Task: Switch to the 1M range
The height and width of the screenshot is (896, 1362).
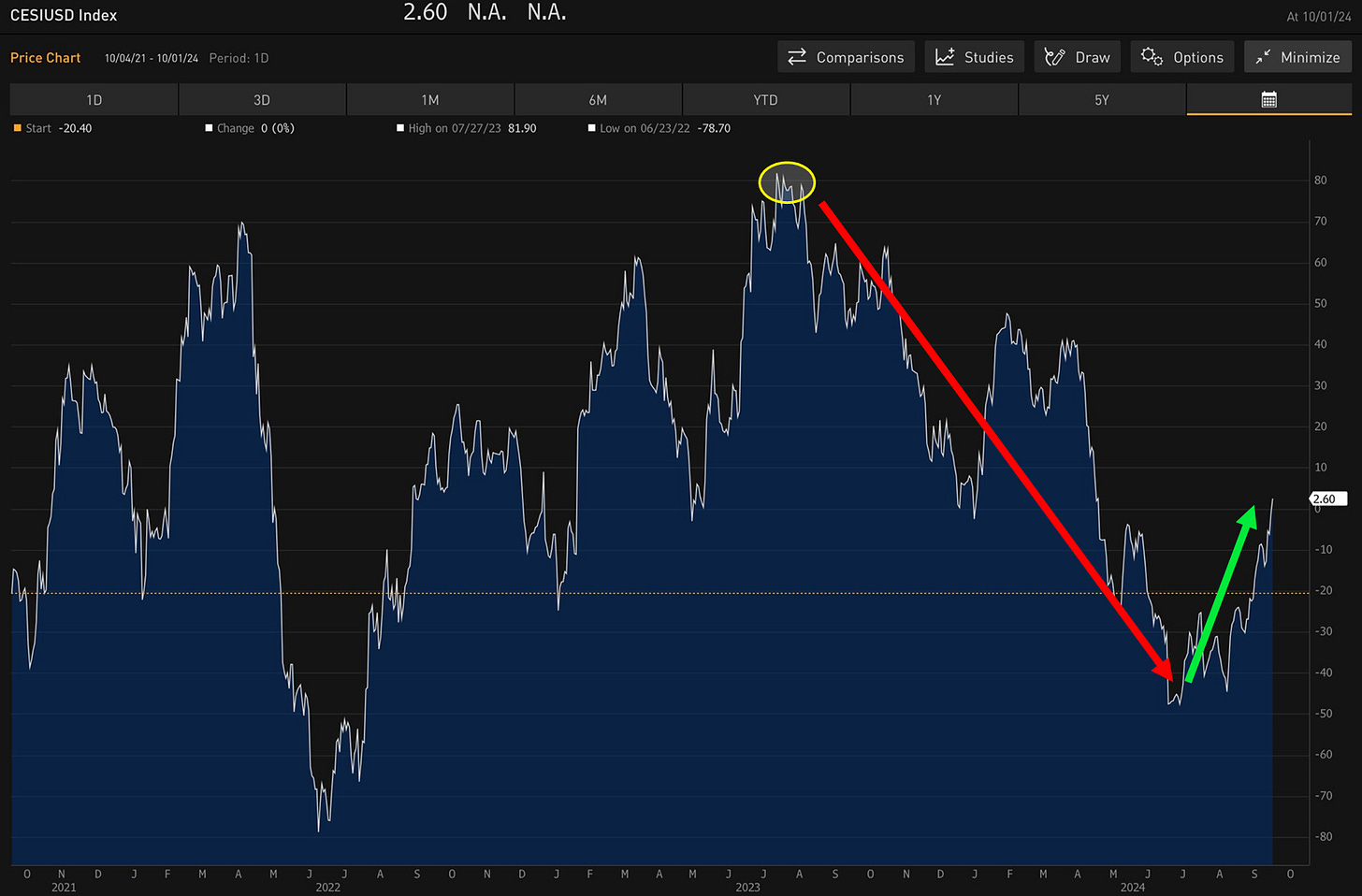Action: click(x=430, y=100)
